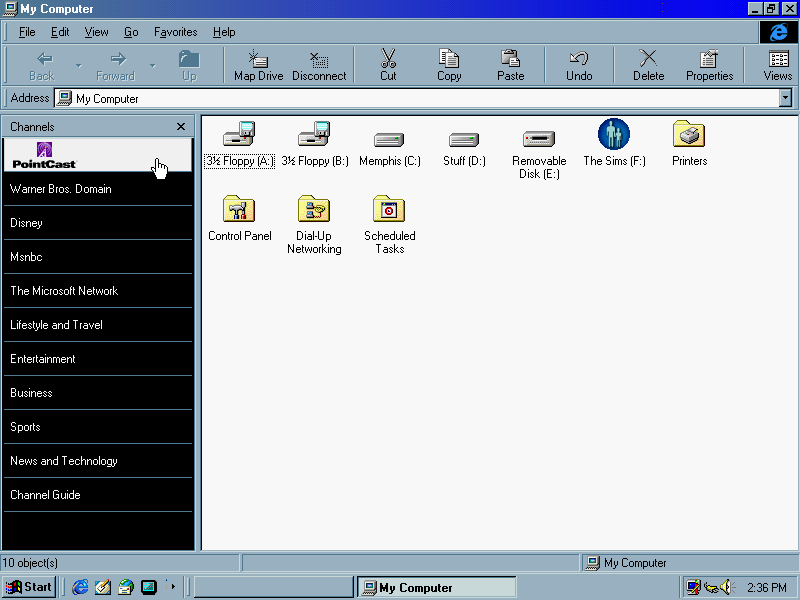800x600 pixels.
Task: Open the Scheduled Tasks folder icon
Action: [x=389, y=210]
